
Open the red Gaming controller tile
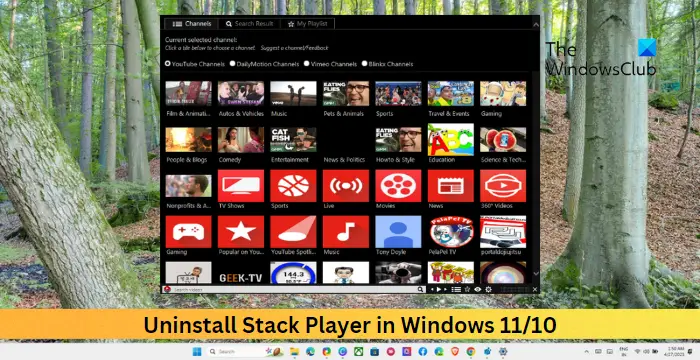(x=188, y=232)
